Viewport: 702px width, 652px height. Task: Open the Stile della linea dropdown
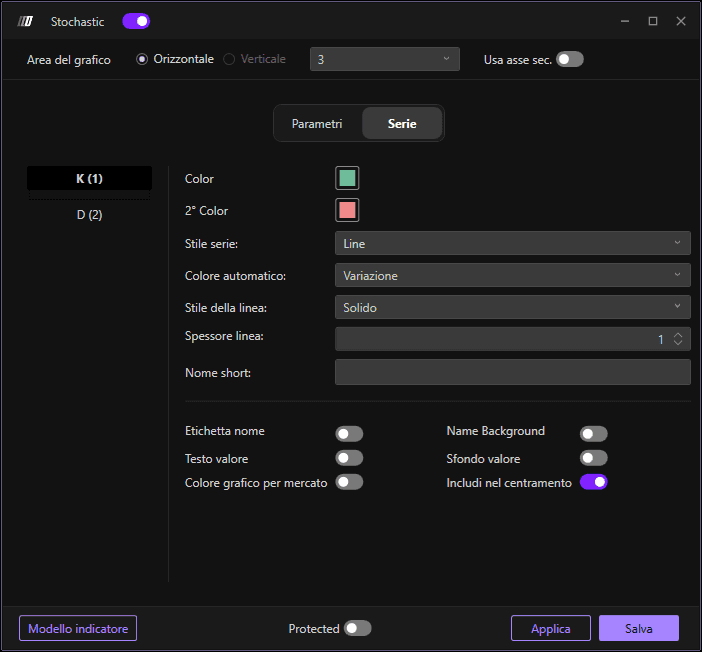(513, 307)
